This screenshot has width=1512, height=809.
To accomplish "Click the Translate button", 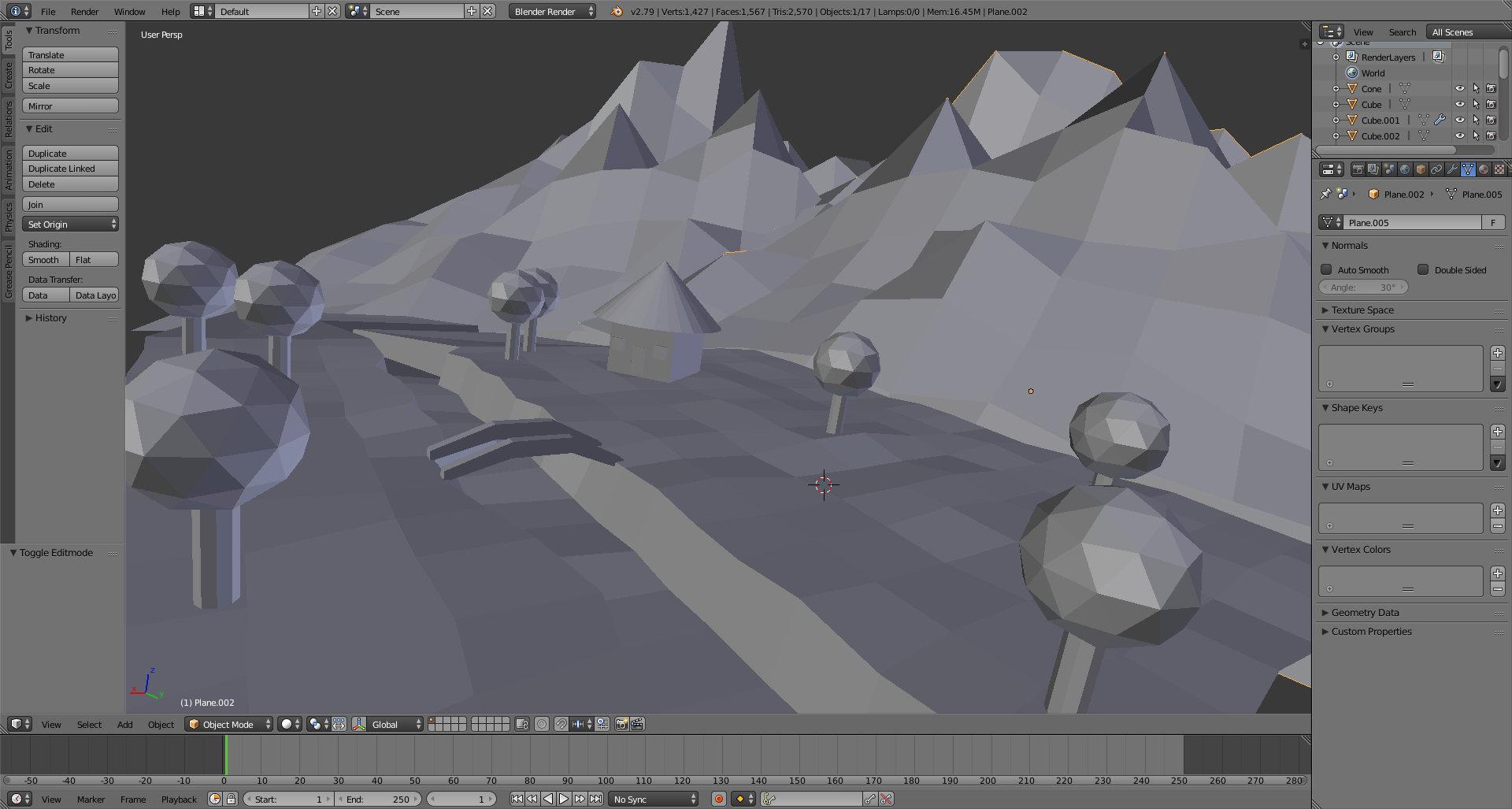I will (x=70, y=55).
